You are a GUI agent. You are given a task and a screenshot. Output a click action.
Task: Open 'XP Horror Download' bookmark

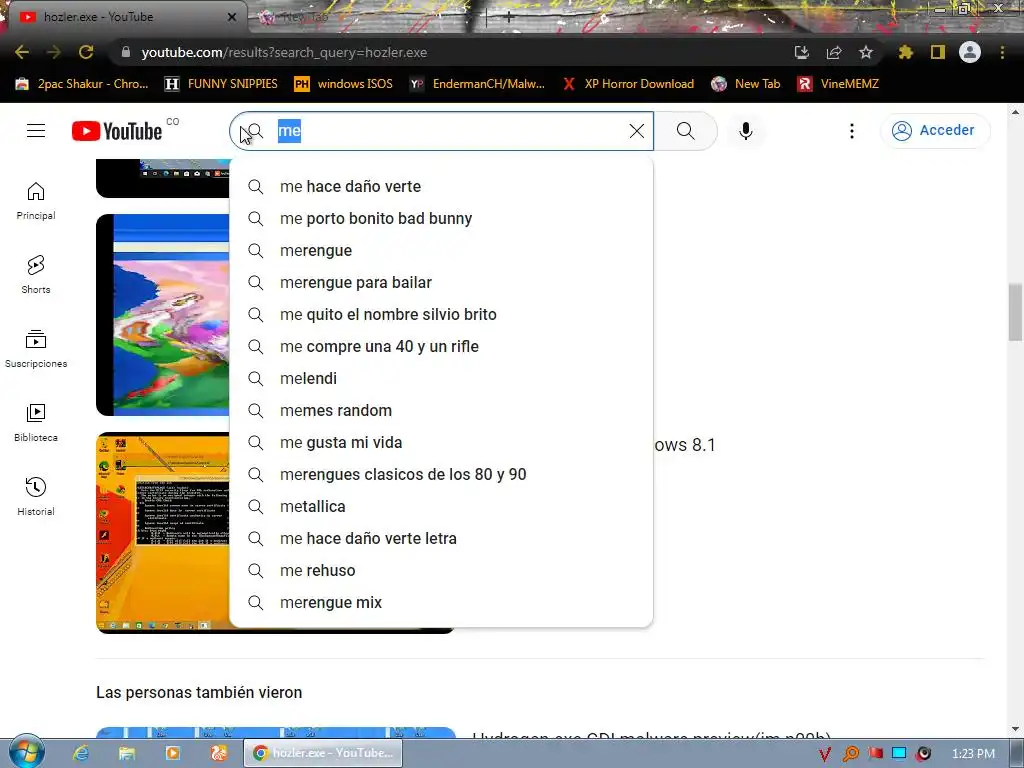click(x=628, y=84)
